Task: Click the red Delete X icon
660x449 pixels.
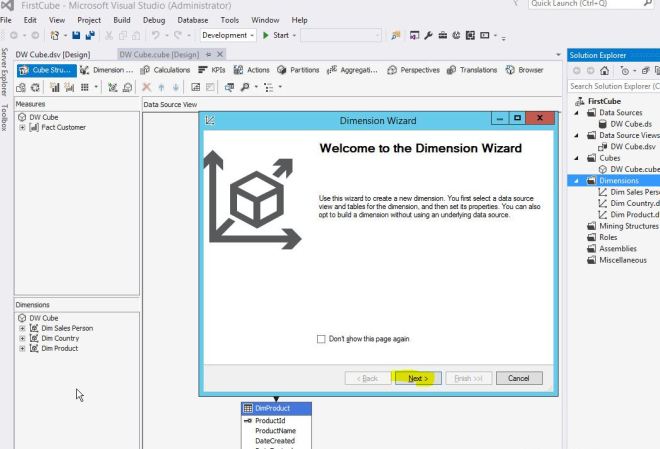Action: point(146,87)
